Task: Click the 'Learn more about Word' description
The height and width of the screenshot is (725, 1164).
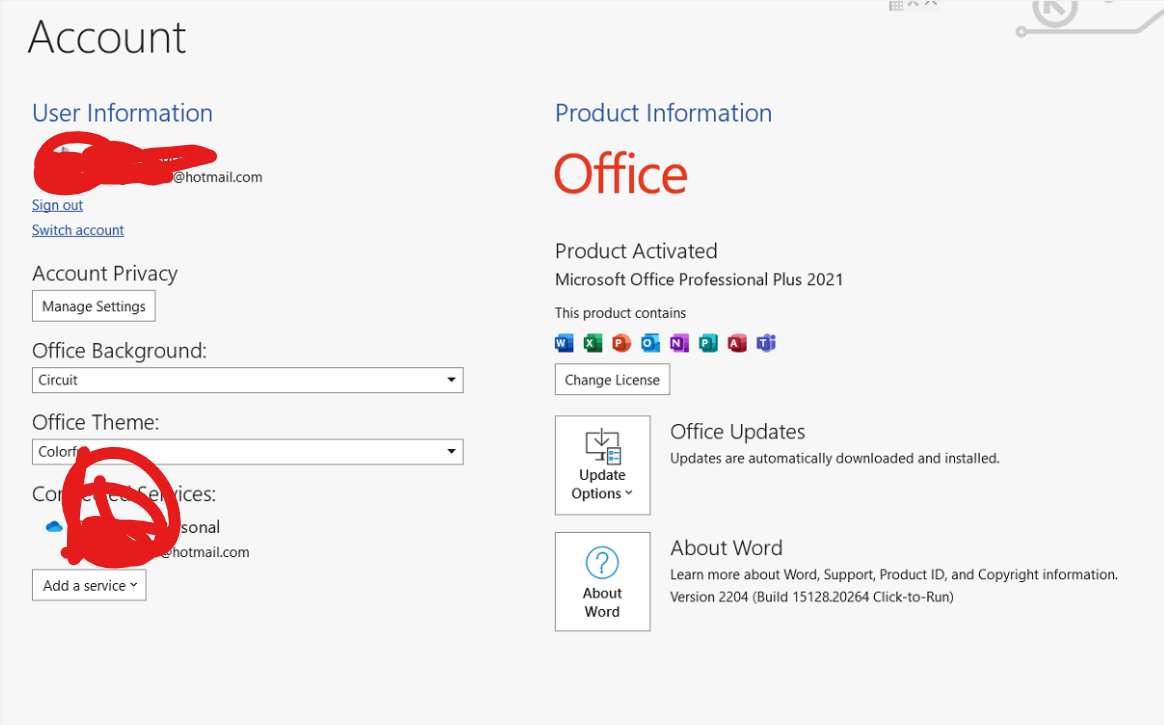Action: [894, 574]
